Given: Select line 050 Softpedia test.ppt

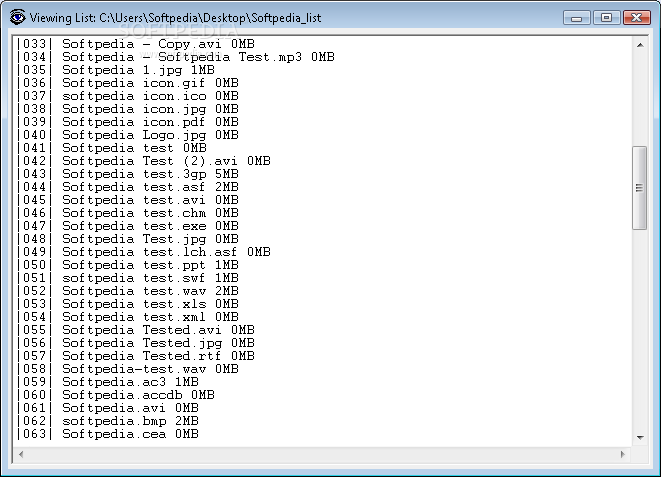Looking at the screenshot, I should pyautogui.click(x=128, y=265).
